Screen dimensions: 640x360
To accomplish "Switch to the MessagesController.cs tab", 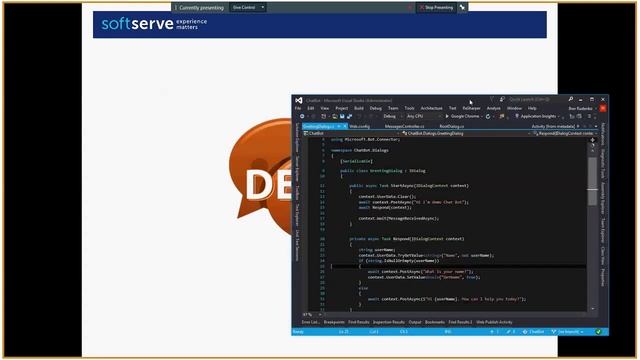I will click(x=404, y=127).
